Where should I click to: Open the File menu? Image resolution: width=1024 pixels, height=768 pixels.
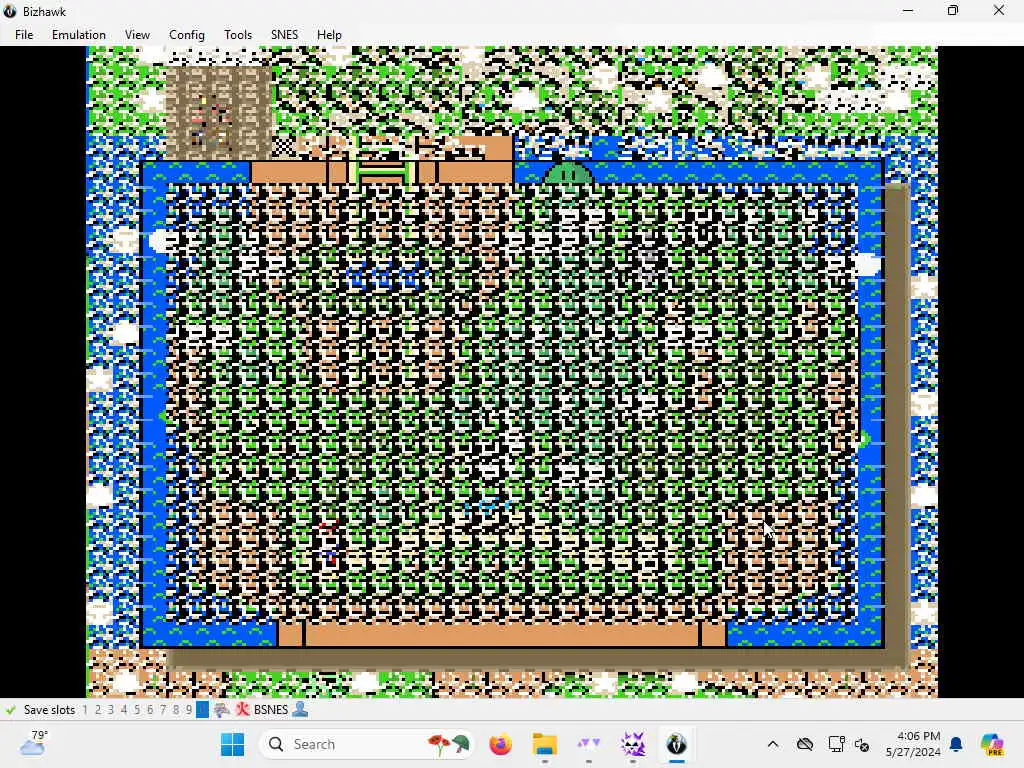tap(24, 35)
